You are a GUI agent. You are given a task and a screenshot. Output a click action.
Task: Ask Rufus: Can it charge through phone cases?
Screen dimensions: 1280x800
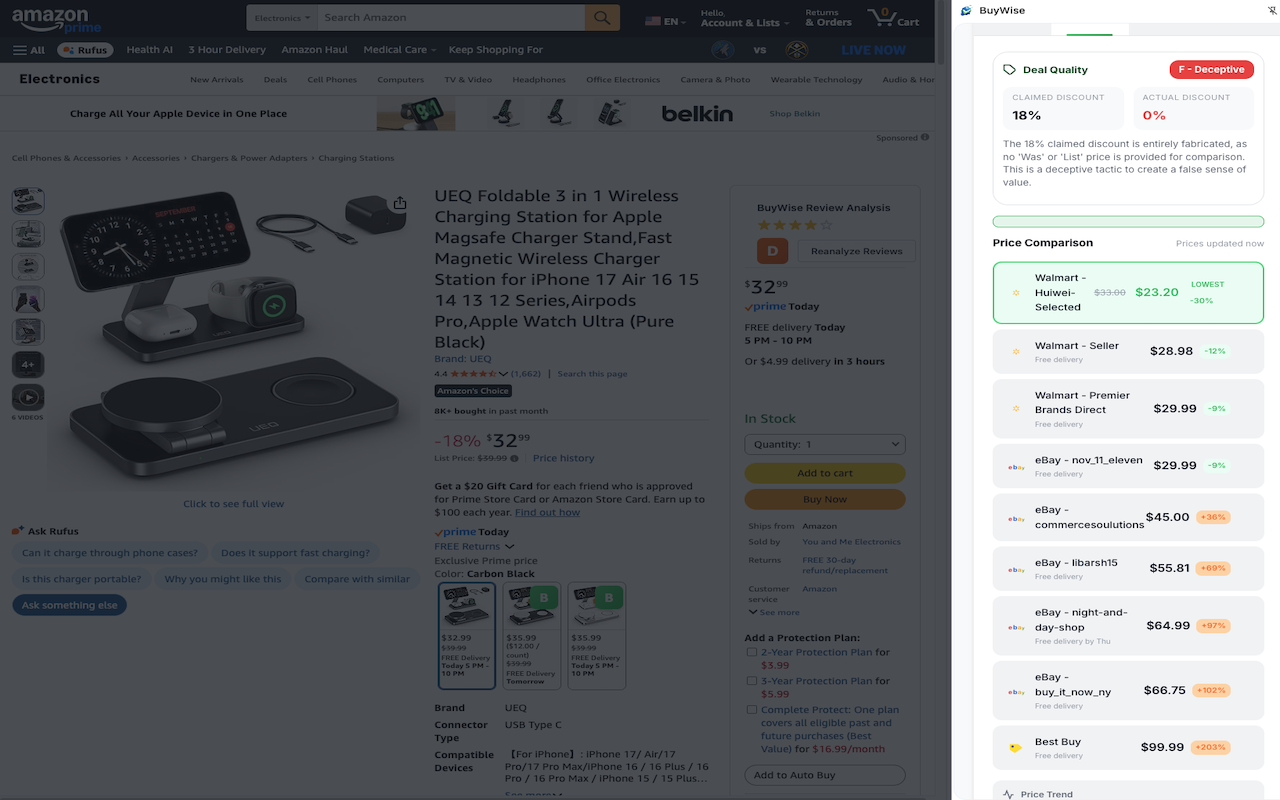point(110,553)
